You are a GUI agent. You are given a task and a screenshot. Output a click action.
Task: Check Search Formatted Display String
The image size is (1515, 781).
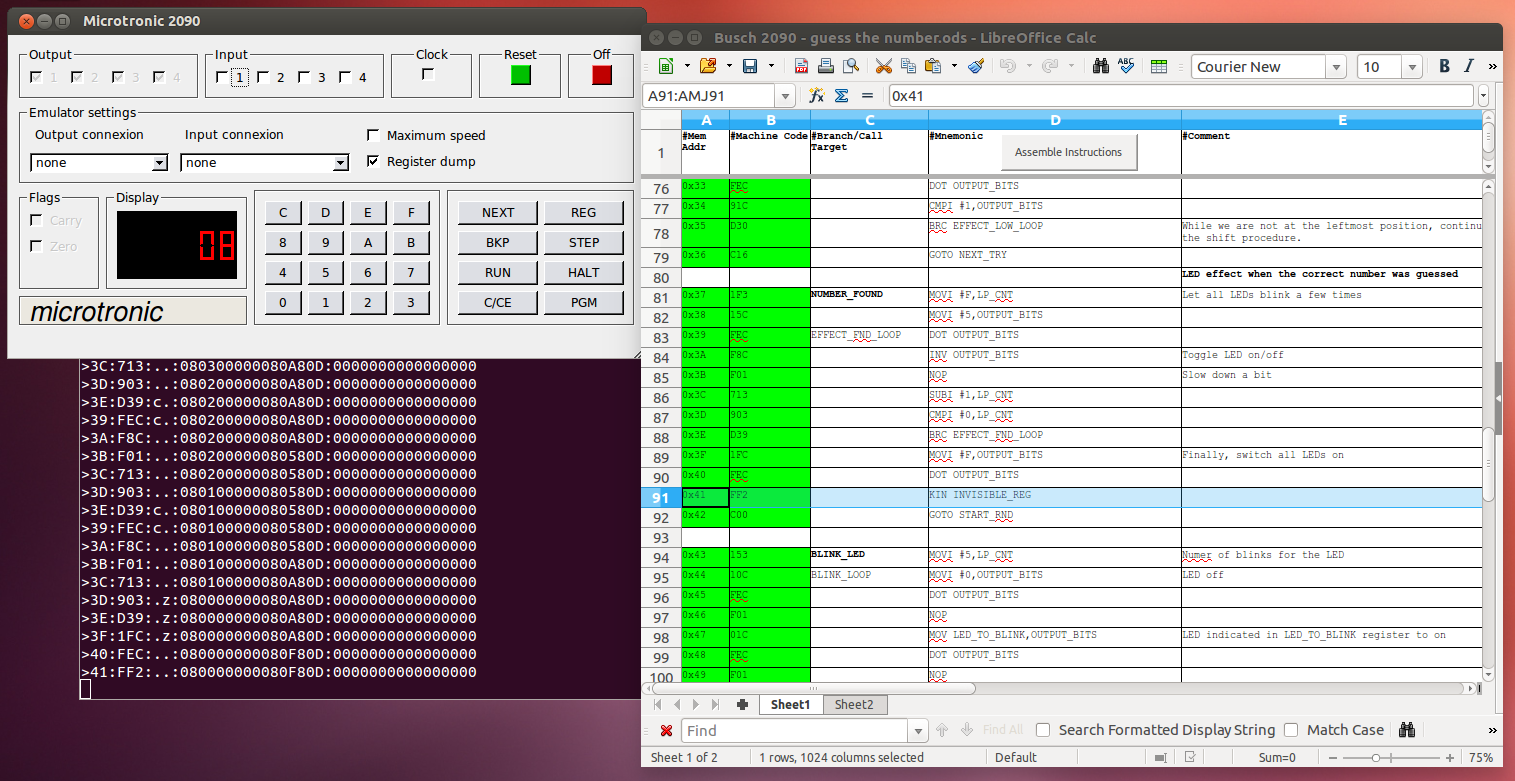tap(1043, 730)
